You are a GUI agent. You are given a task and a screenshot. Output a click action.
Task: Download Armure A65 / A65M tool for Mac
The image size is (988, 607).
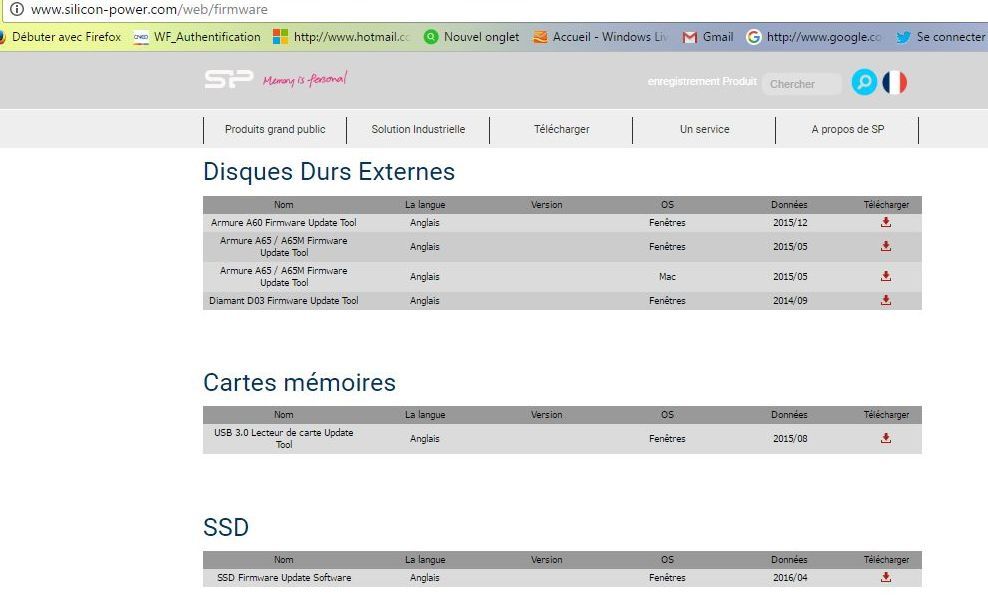pyautogui.click(x=886, y=276)
